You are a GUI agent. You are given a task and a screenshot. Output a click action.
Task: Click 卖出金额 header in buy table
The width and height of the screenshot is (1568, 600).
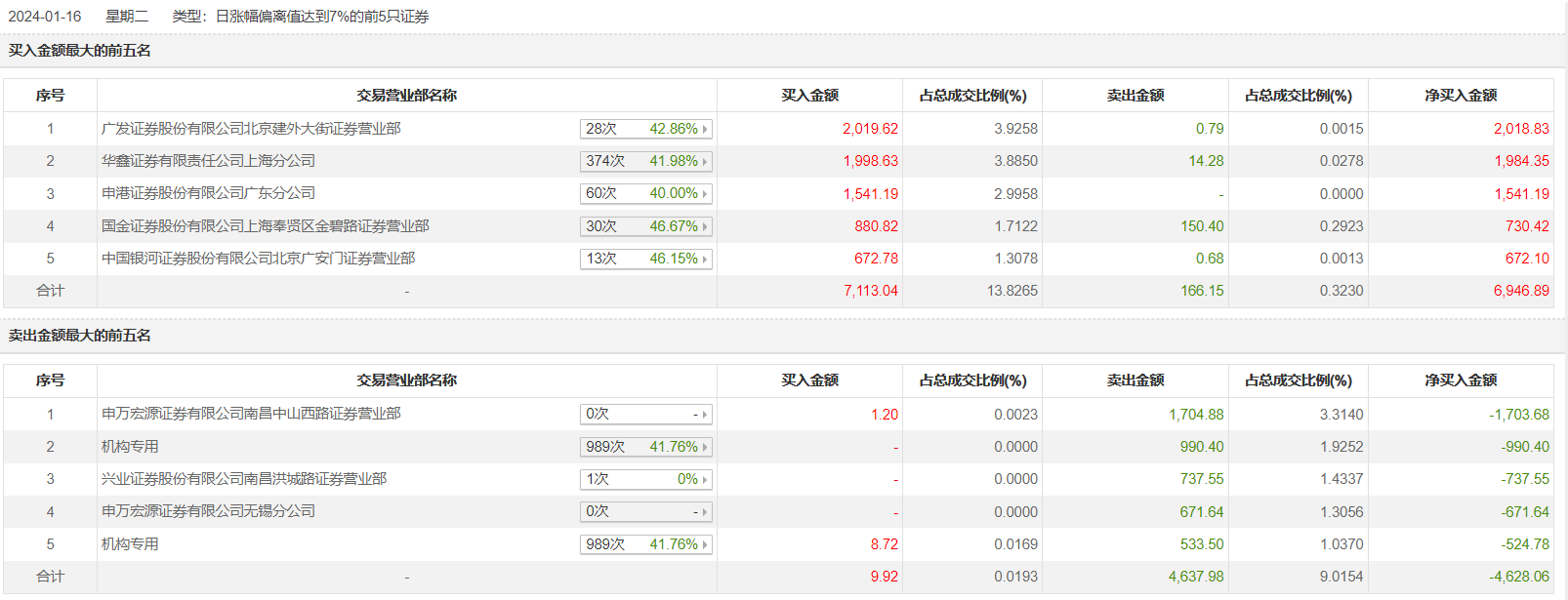1135,96
